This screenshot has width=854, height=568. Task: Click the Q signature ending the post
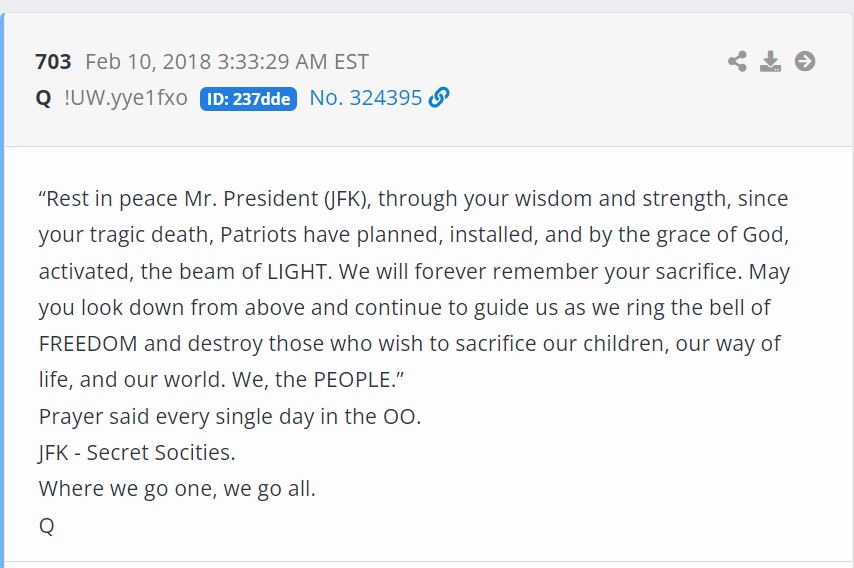46,526
